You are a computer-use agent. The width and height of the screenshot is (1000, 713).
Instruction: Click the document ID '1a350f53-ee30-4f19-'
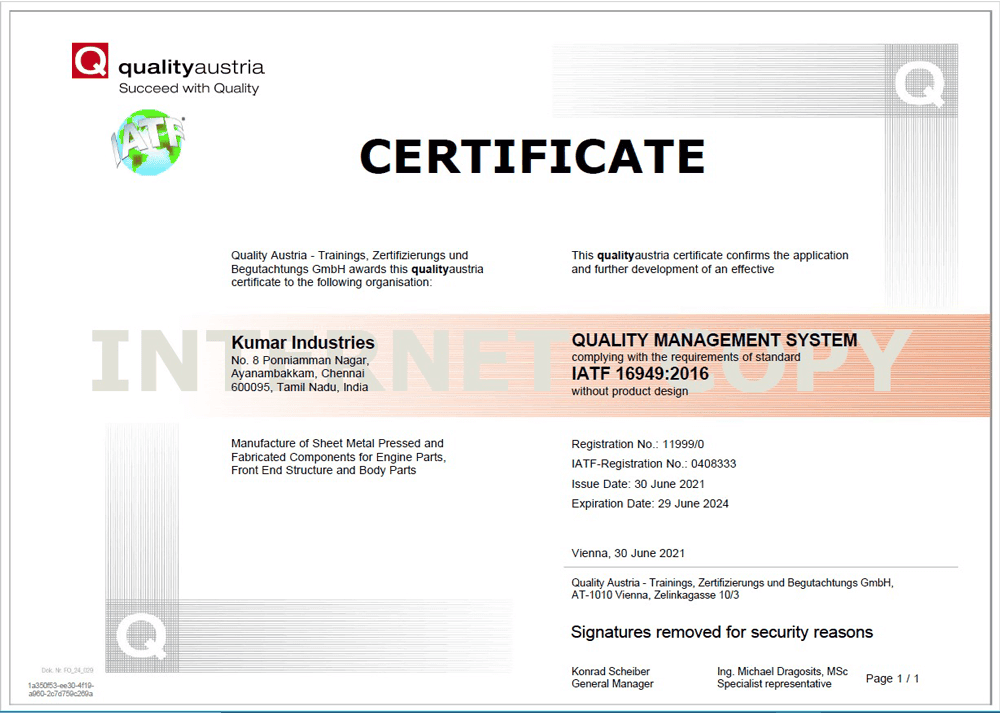coord(61,686)
